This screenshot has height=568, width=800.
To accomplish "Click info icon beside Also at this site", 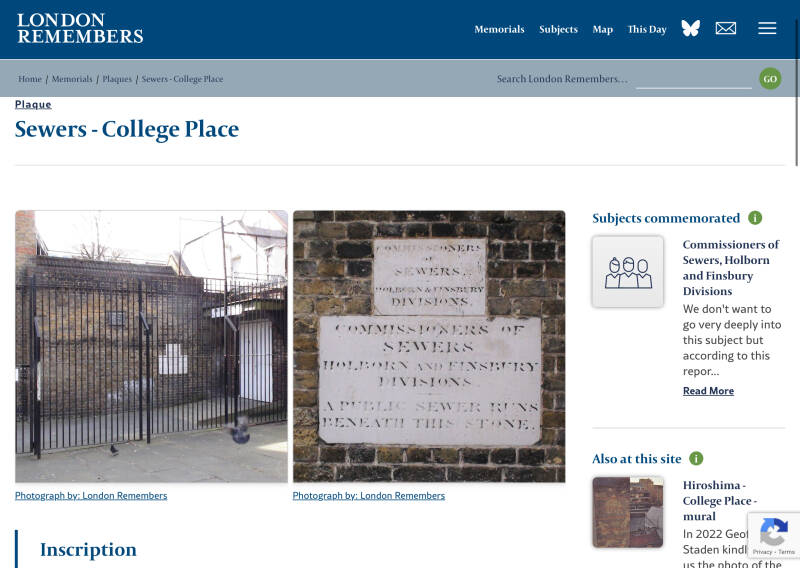I will pos(696,458).
